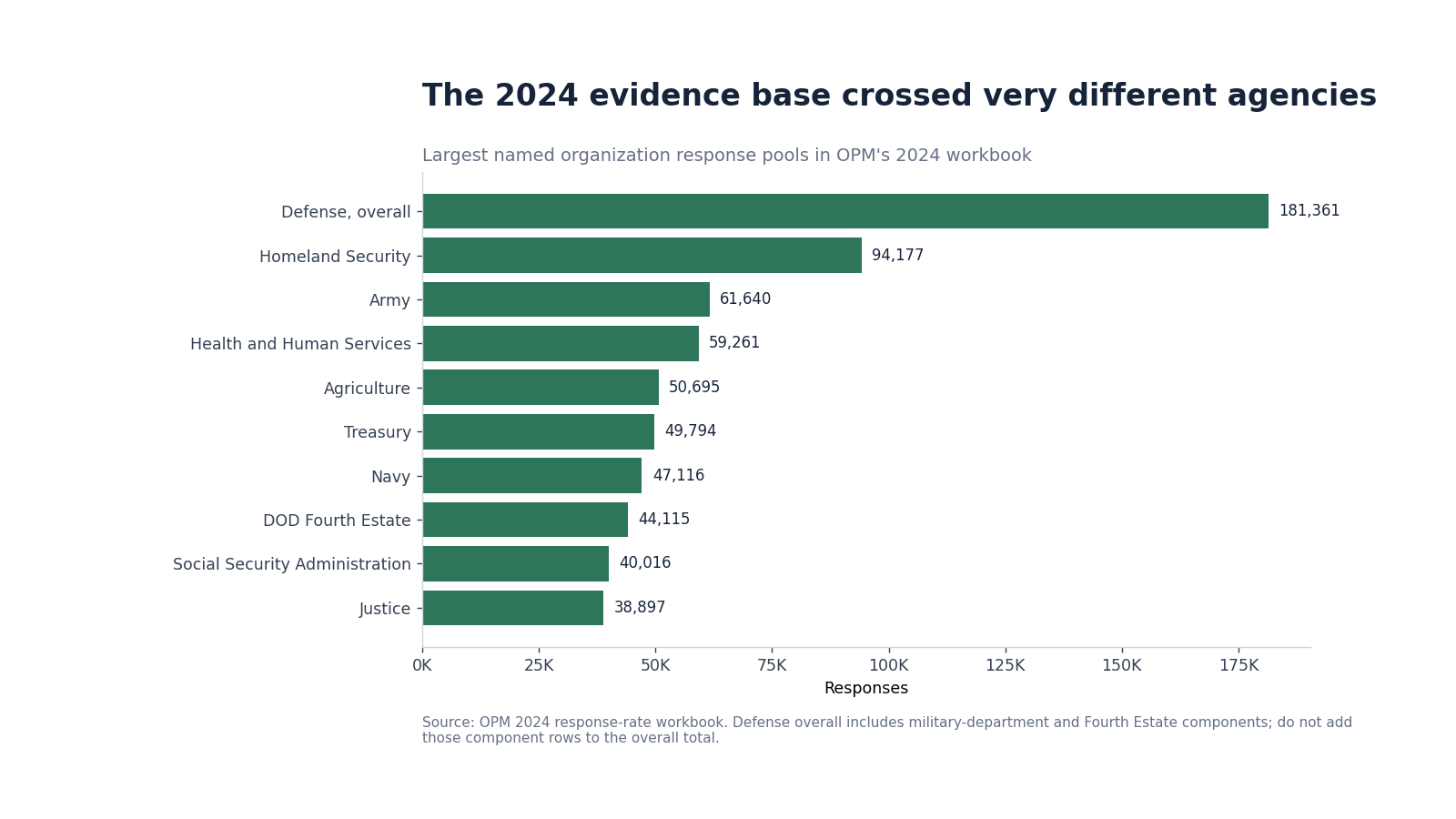The width and height of the screenshot is (1456, 819).
Task: Click the 'DOD Fourth Estate' label
Action: (337, 521)
